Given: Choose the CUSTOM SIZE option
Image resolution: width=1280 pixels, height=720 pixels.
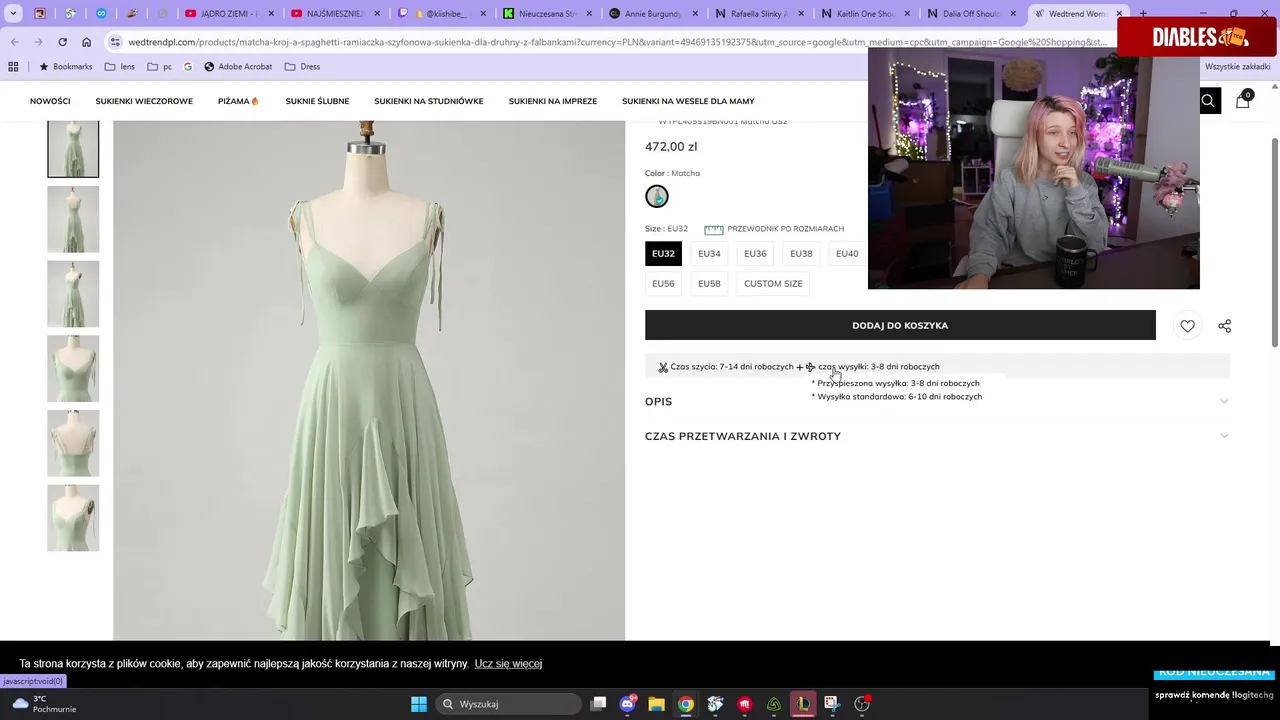Looking at the screenshot, I should (x=773, y=284).
